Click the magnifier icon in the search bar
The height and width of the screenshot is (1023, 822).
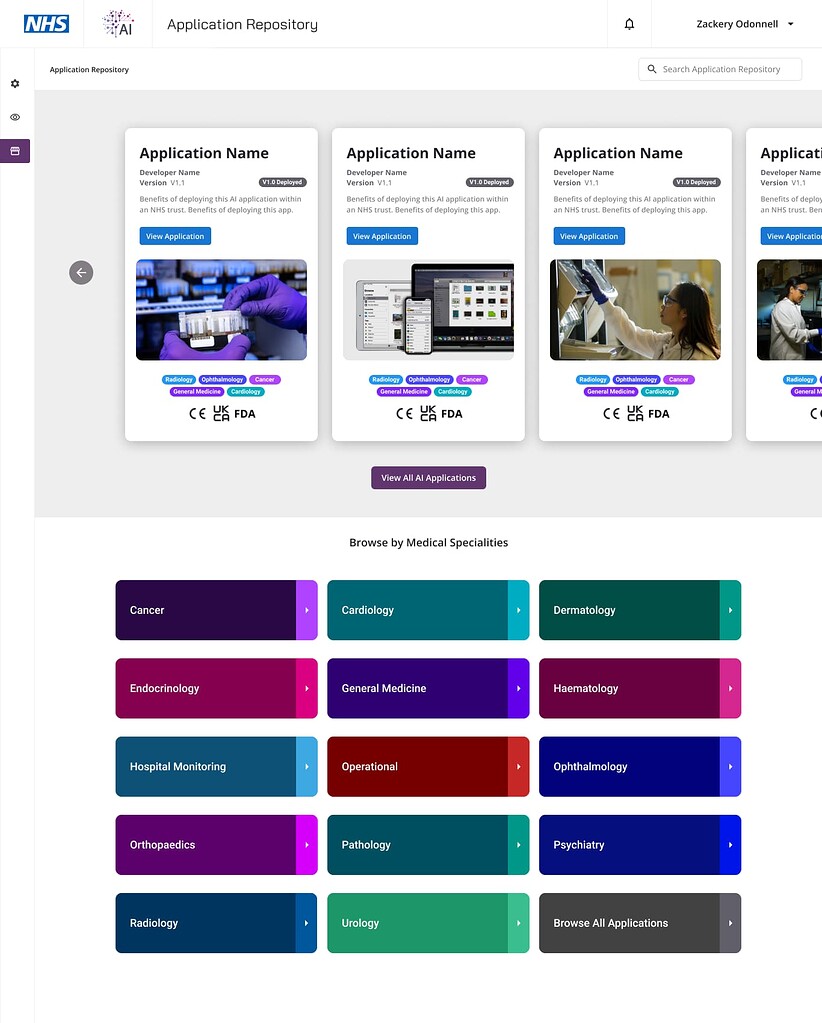[x=653, y=69]
